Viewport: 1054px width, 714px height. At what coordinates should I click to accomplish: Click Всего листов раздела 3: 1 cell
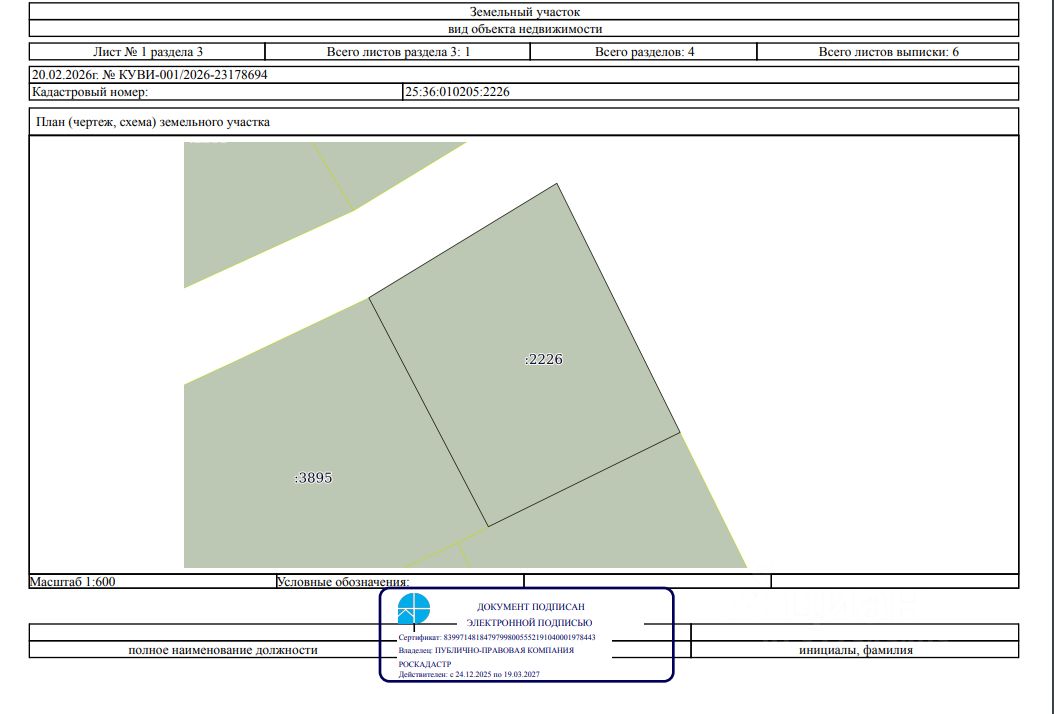(398, 52)
